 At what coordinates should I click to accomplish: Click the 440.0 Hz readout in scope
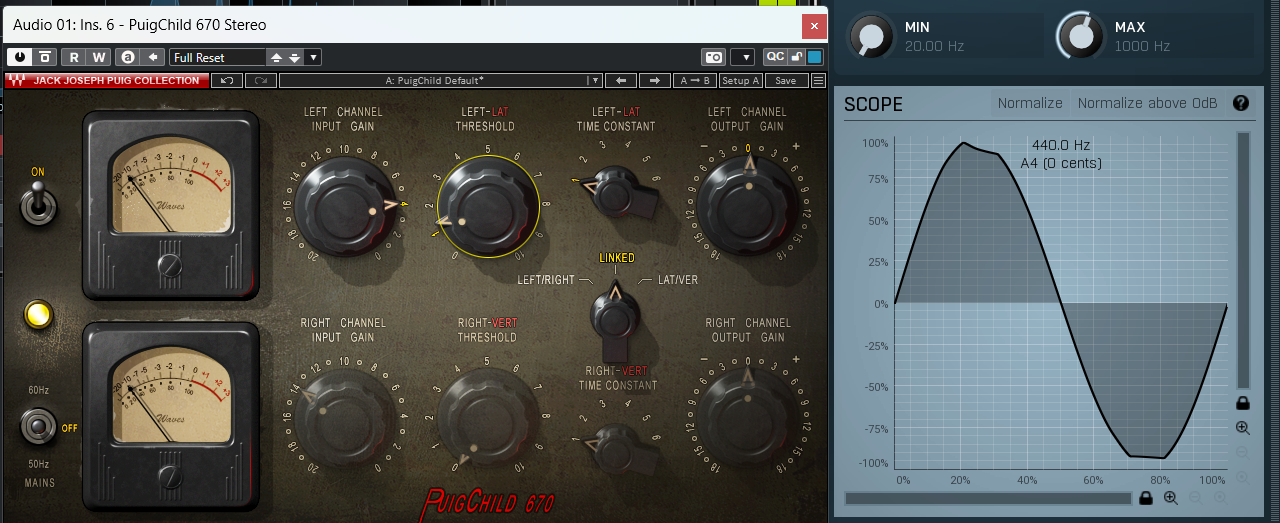point(1061,145)
